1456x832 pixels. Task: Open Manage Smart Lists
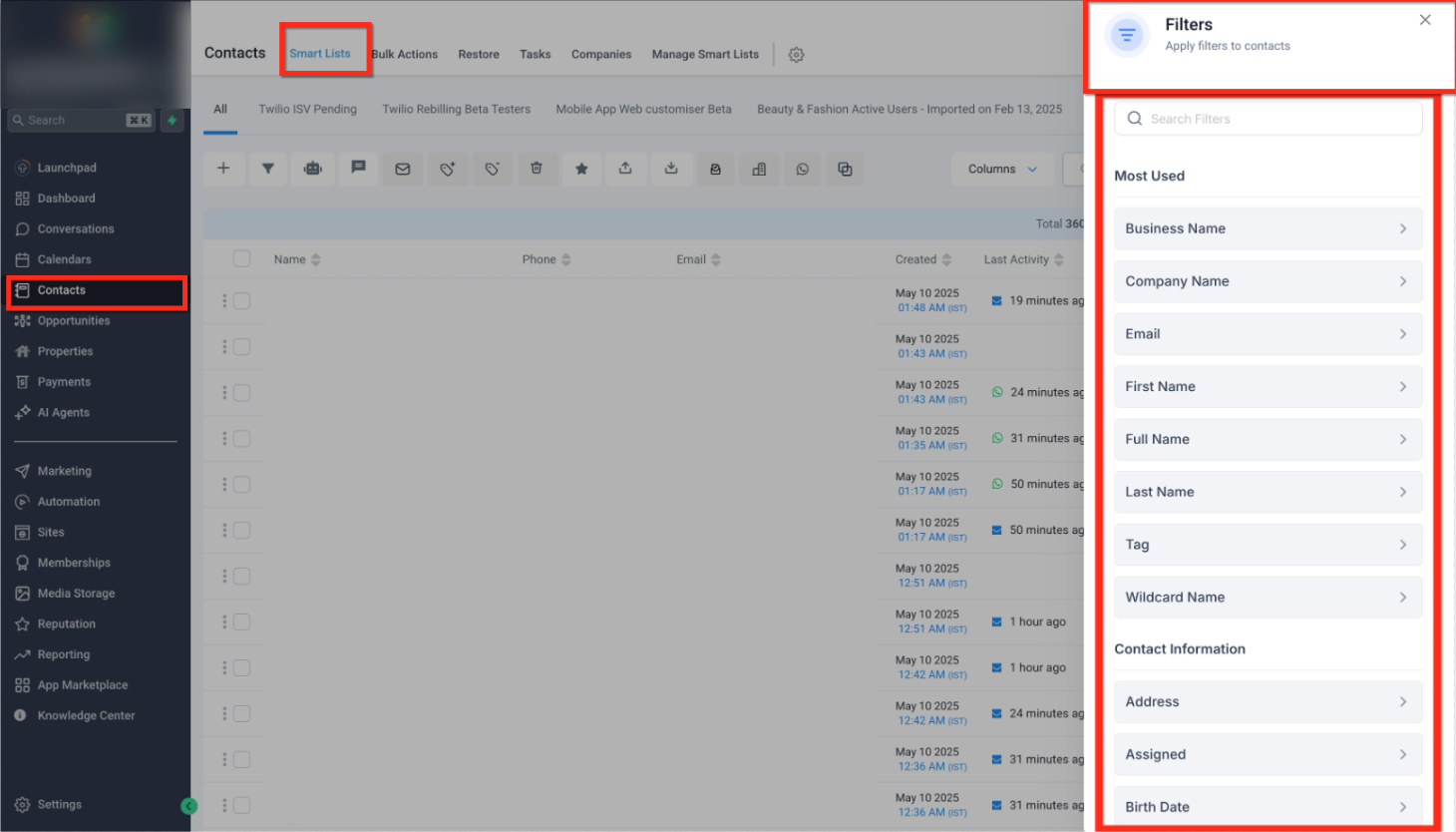(x=705, y=54)
